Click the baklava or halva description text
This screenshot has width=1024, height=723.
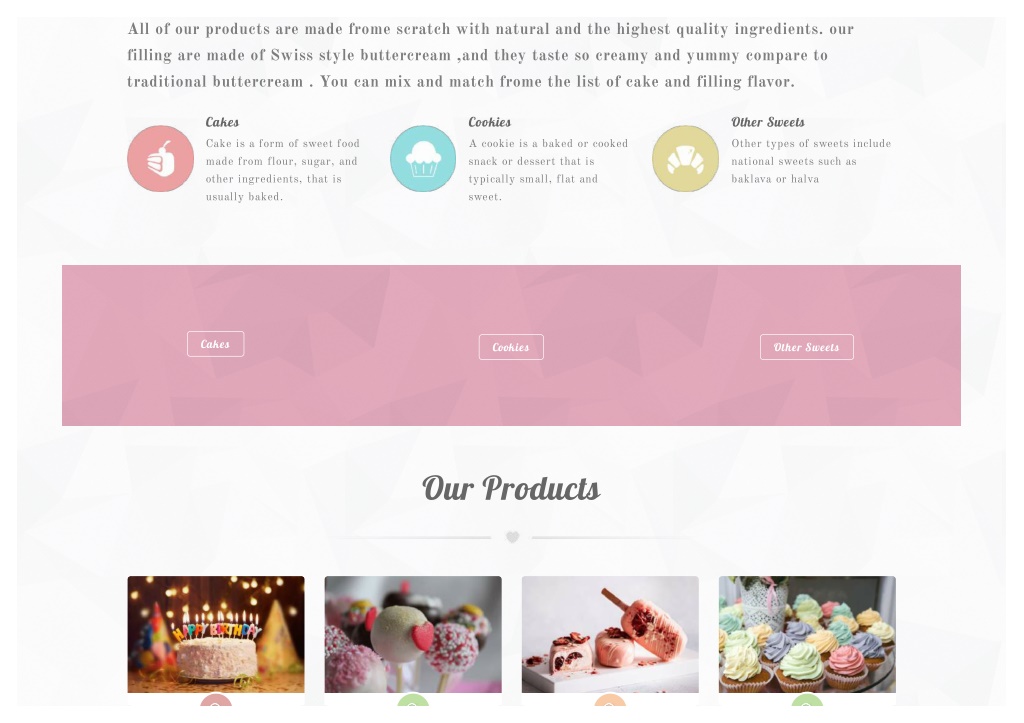pyautogui.click(x=775, y=179)
